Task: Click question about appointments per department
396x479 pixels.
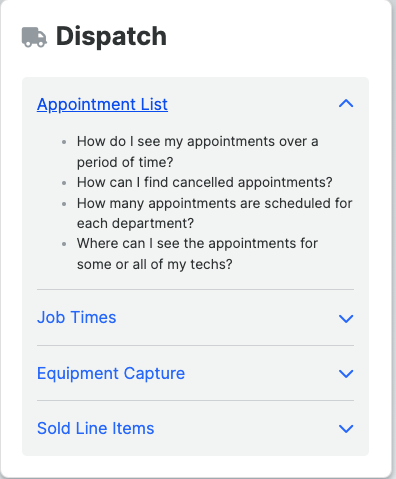Action: pos(215,213)
